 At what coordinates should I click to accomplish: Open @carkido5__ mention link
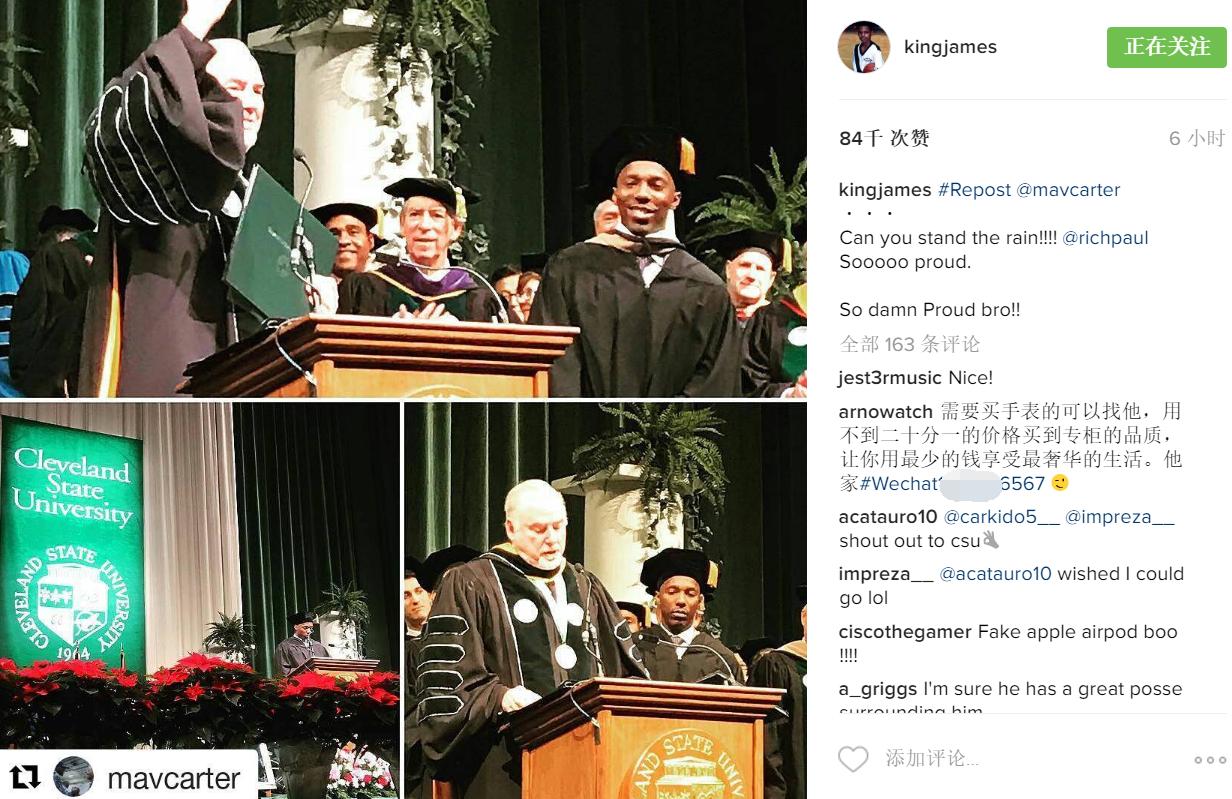1001,517
